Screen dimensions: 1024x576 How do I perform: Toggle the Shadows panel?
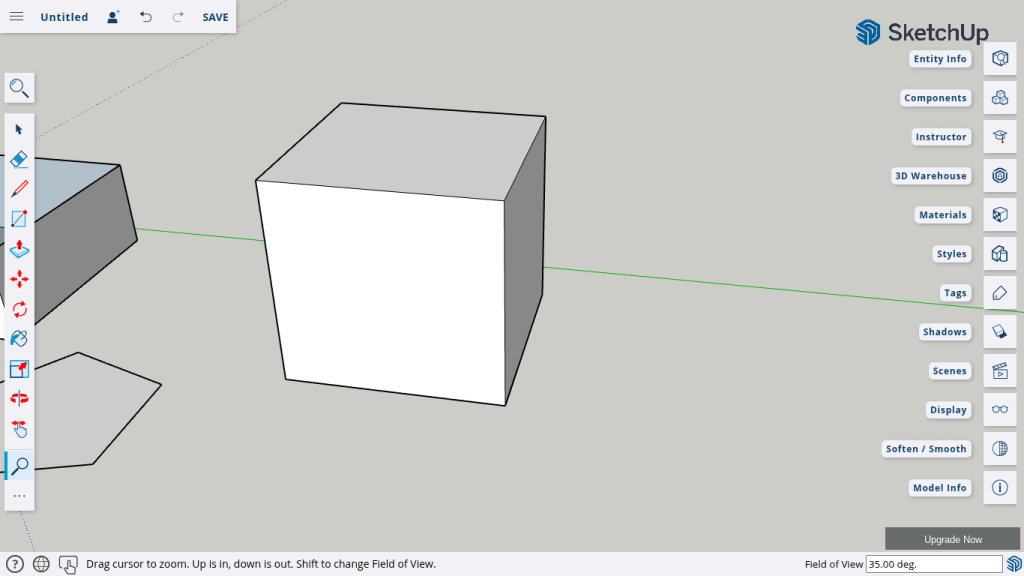[999, 332]
